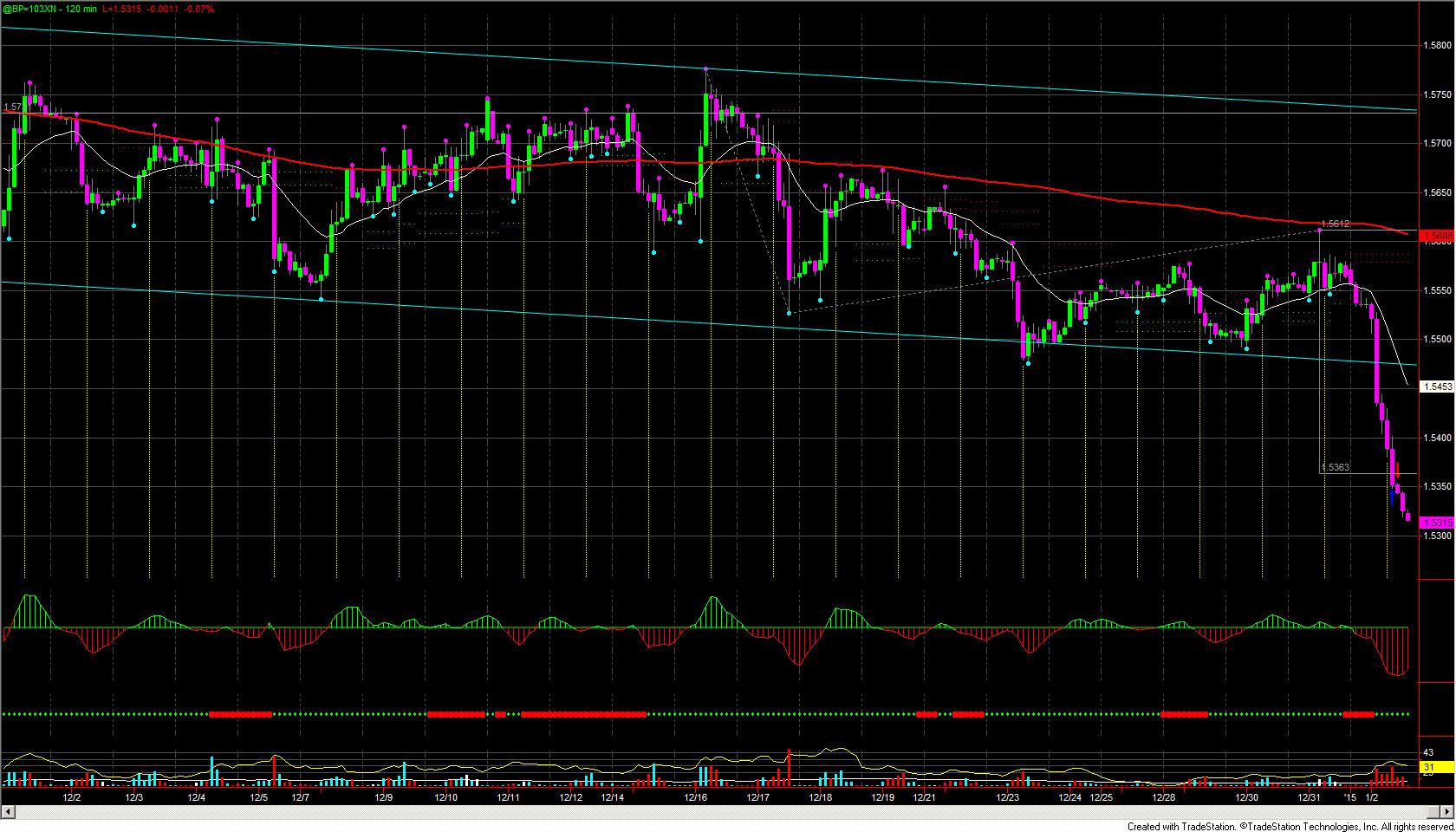This screenshot has height=832, width=1456.
Task: Click the 1.5453 white moving average tag
Action: tap(1437, 387)
